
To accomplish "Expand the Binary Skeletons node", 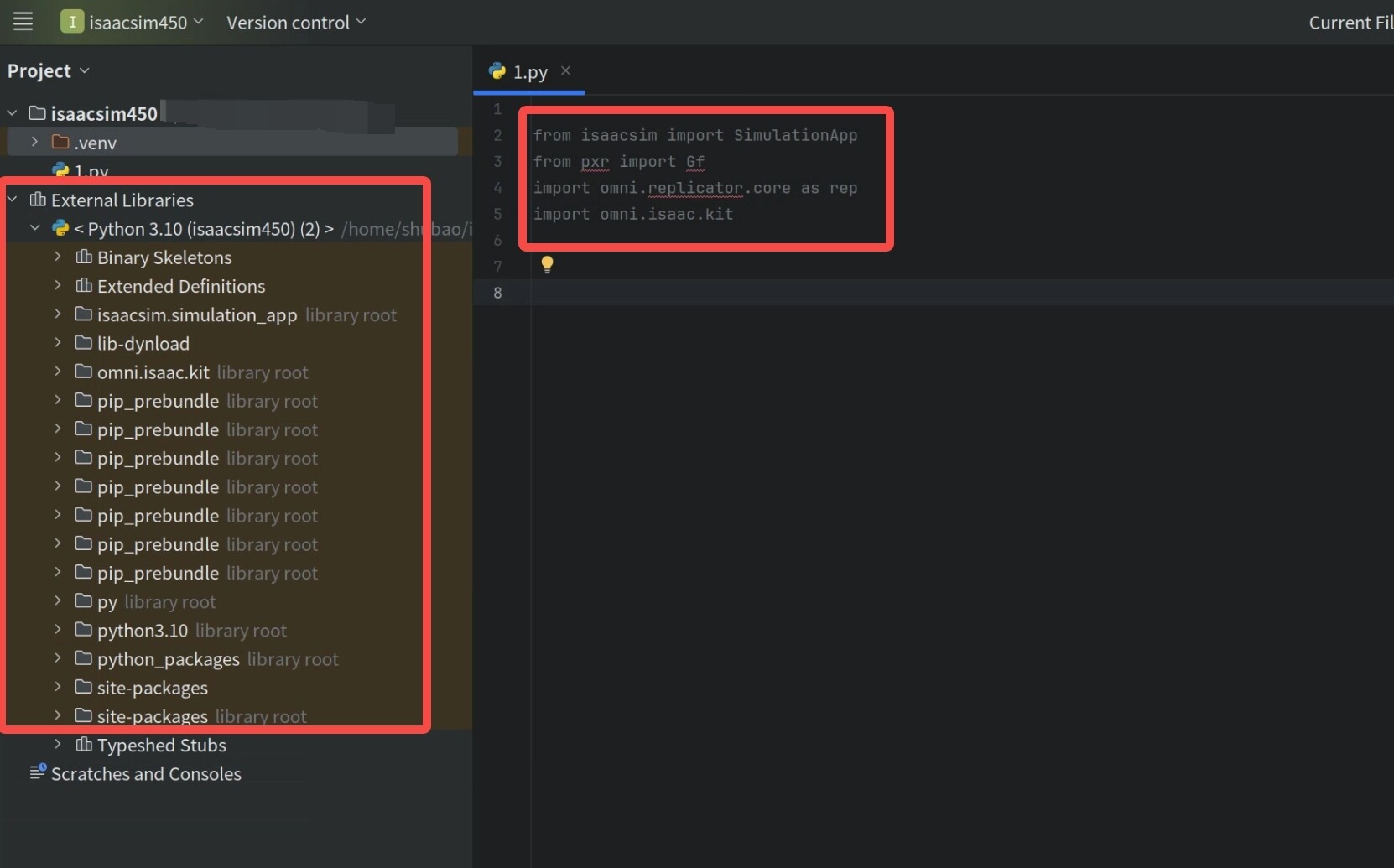I will (58, 257).
